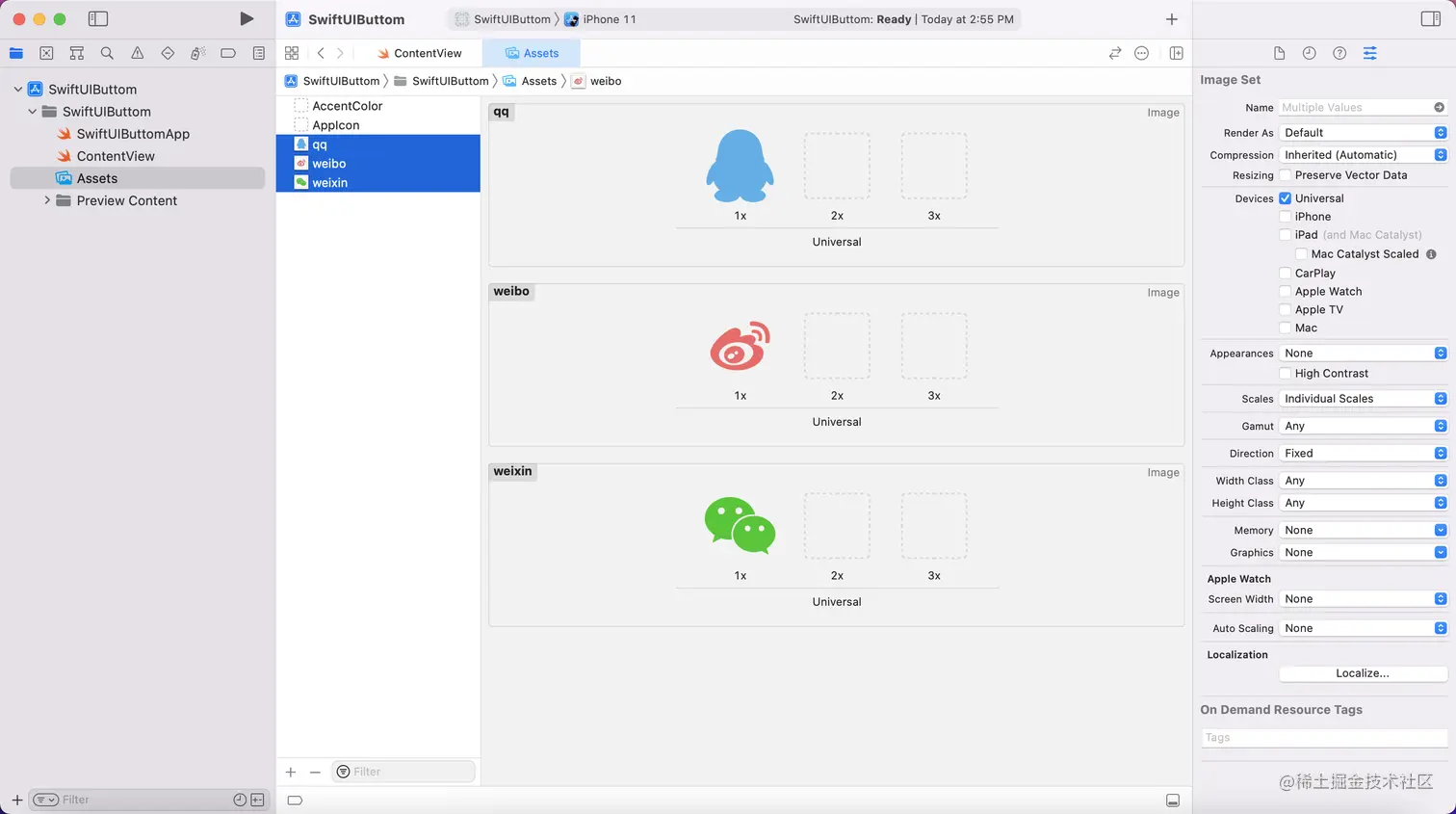Open the Breakpoint navigator
This screenshot has width=1456, height=814.
(x=228, y=53)
